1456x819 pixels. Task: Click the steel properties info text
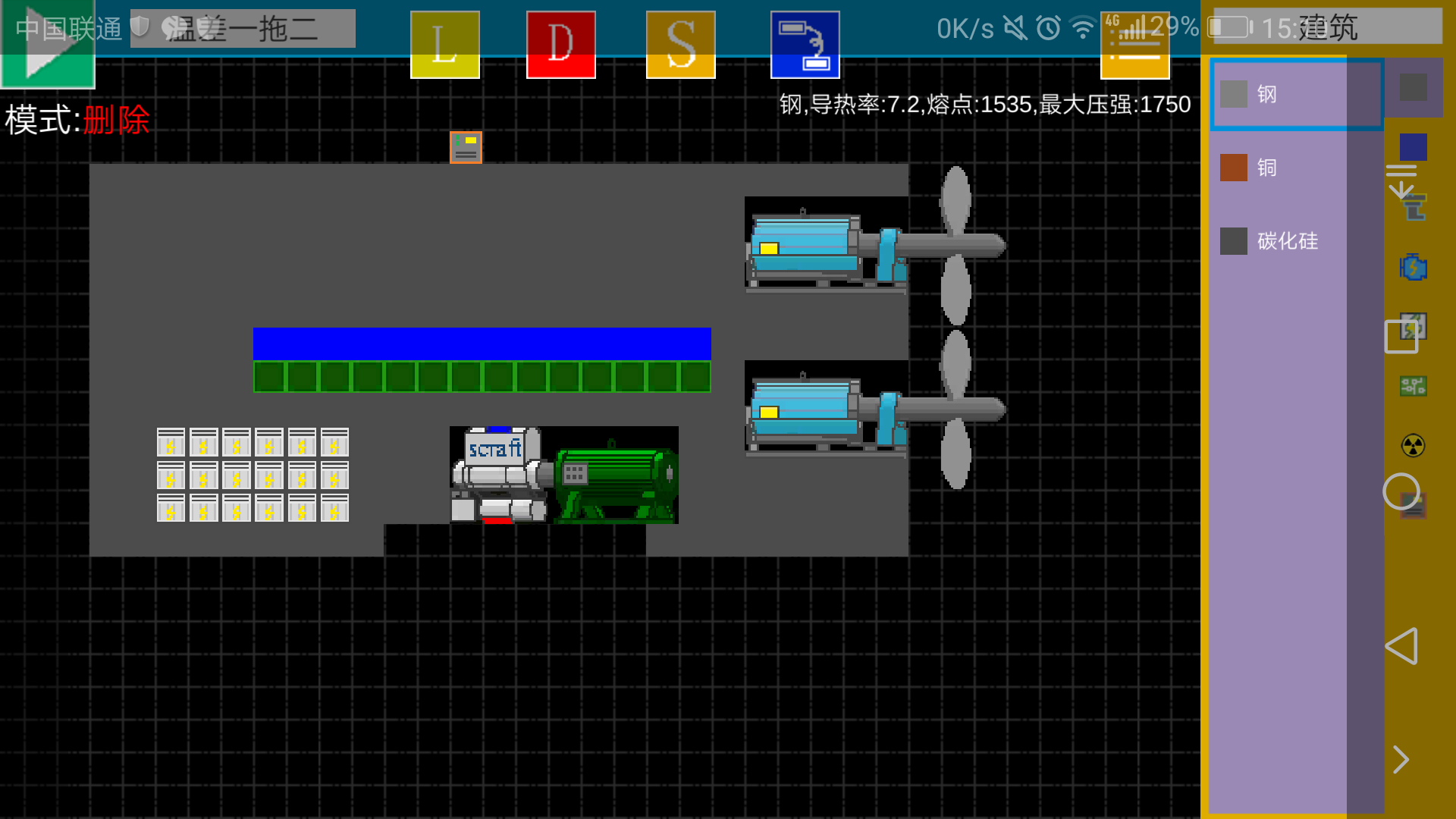tap(985, 104)
